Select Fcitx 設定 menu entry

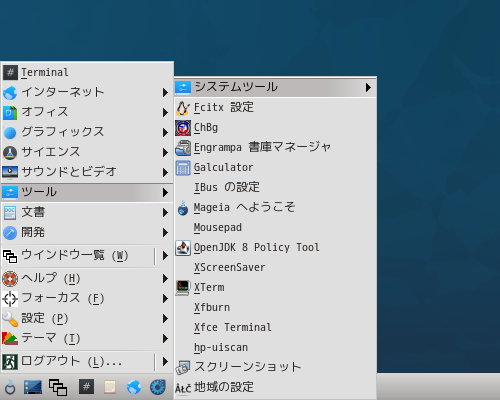click(x=275, y=107)
